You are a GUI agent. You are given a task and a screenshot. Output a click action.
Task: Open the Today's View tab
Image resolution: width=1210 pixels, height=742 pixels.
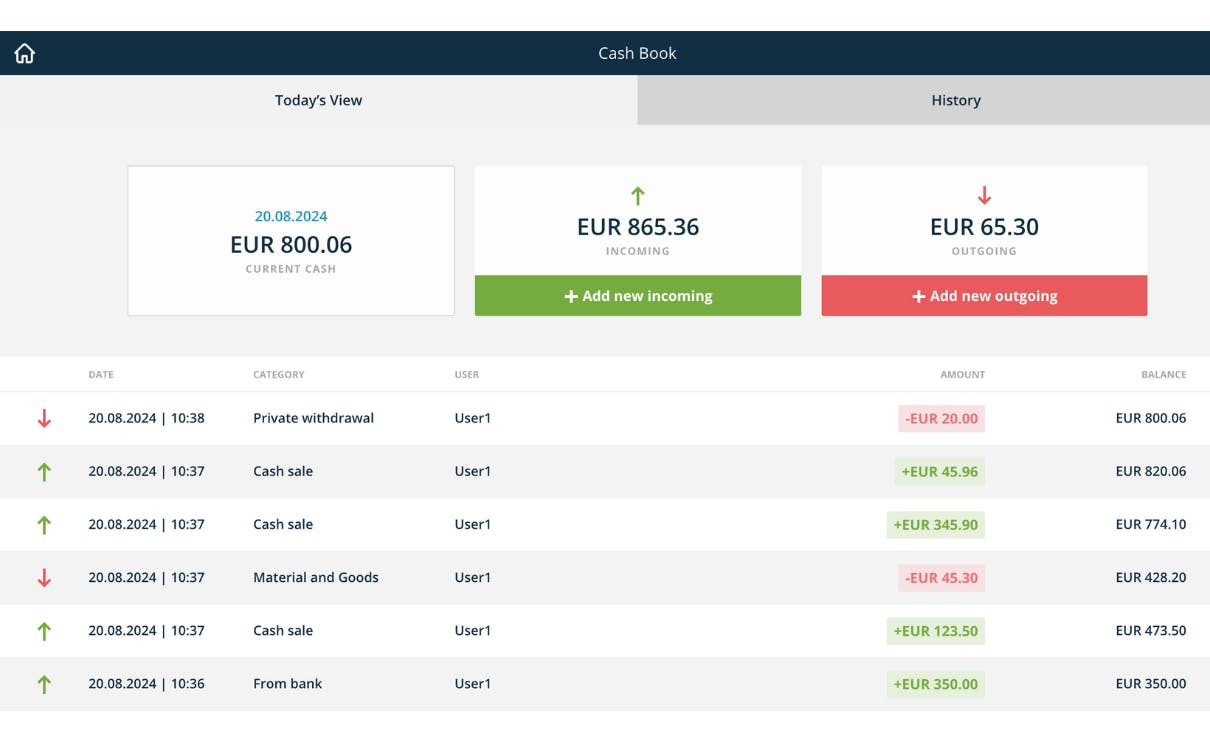[x=317, y=100]
